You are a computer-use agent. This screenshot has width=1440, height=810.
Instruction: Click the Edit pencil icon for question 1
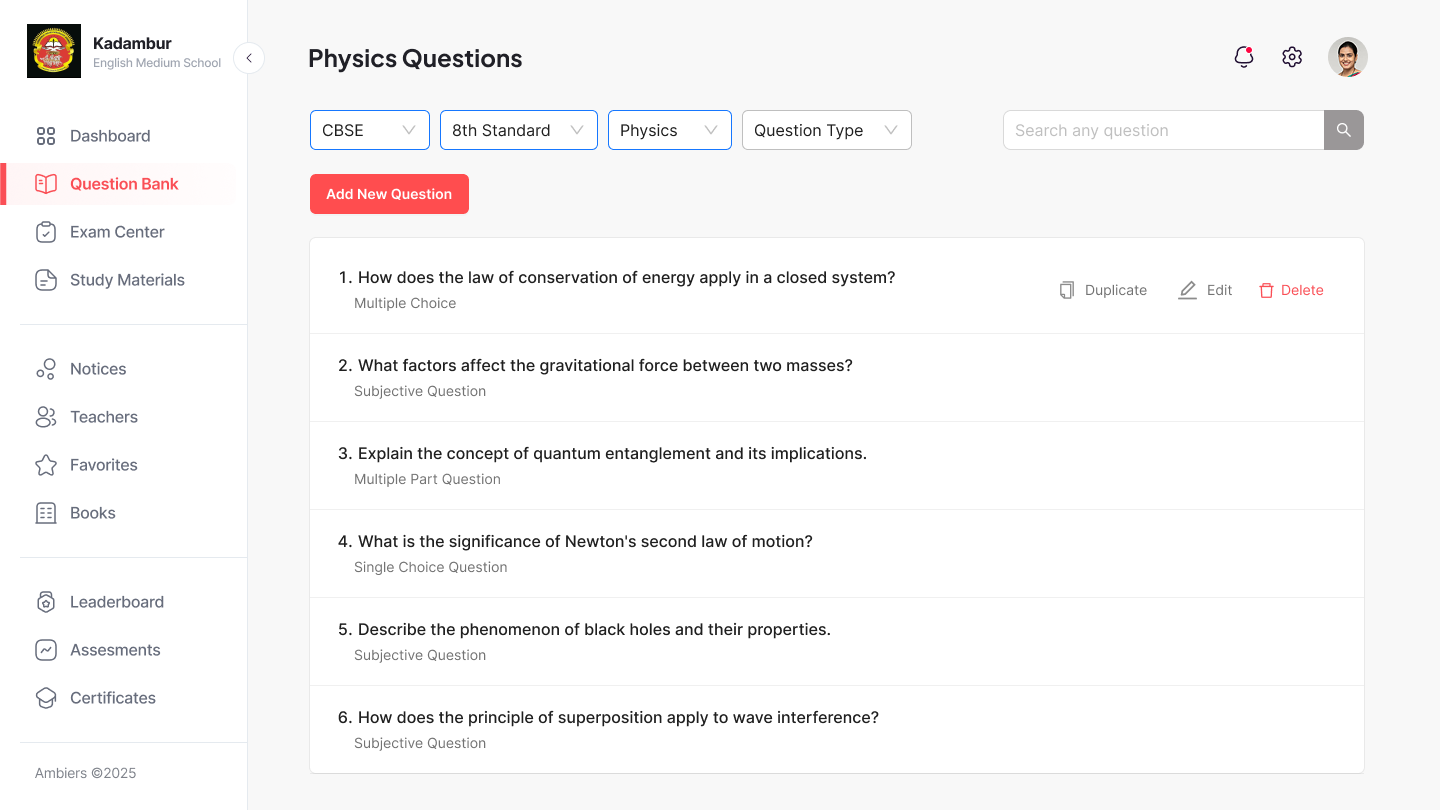[1187, 290]
